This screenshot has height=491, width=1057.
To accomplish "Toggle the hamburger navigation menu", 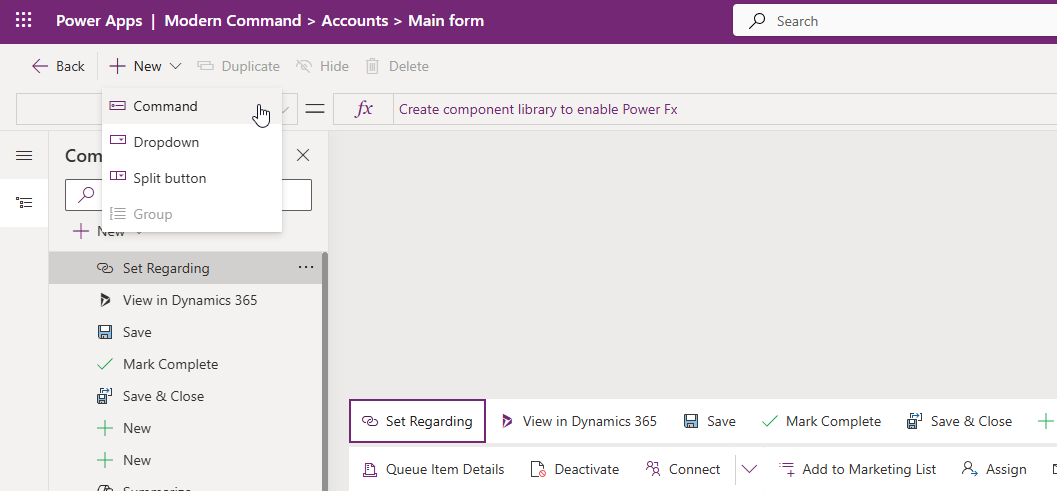I will coord(24,156).
